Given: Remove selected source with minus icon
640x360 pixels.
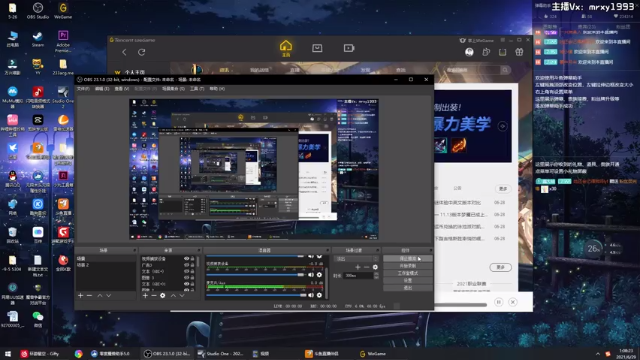Looking at the screenshot, I should click(154, 296).
